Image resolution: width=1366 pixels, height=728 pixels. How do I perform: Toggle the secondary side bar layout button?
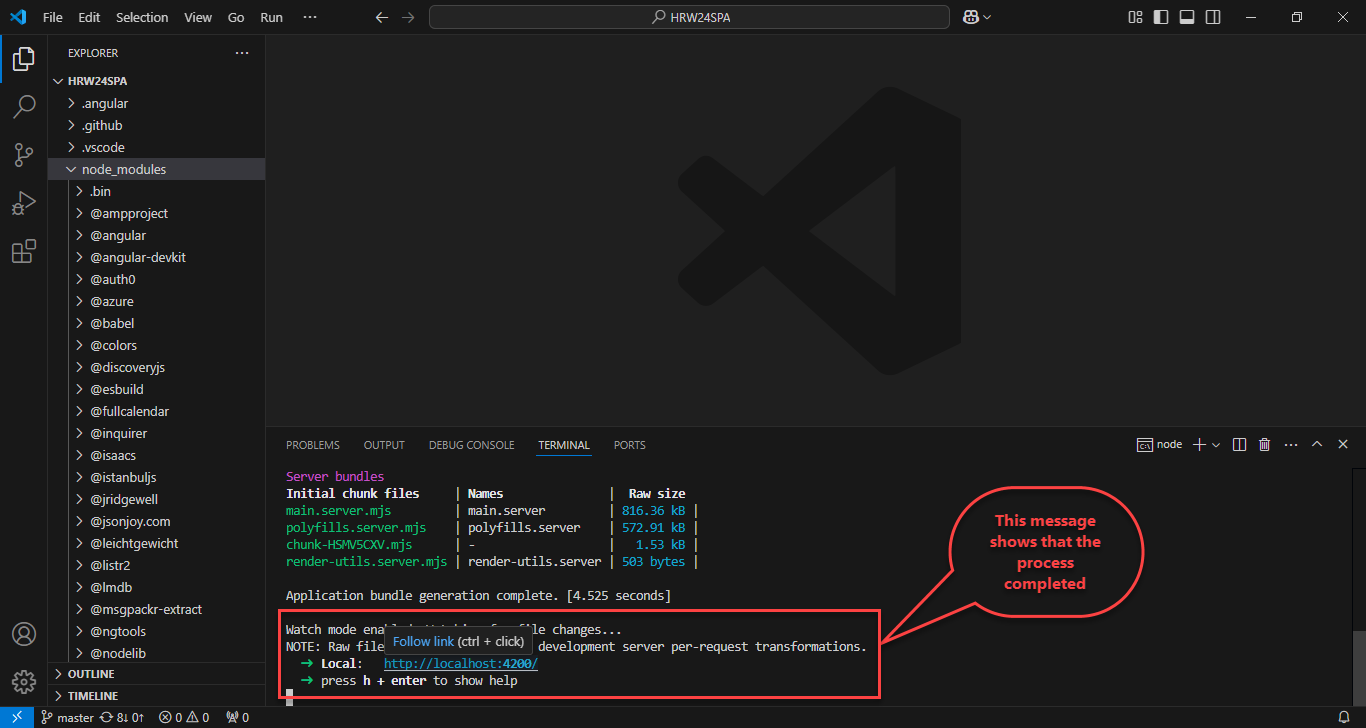[x=1213, y=17]
